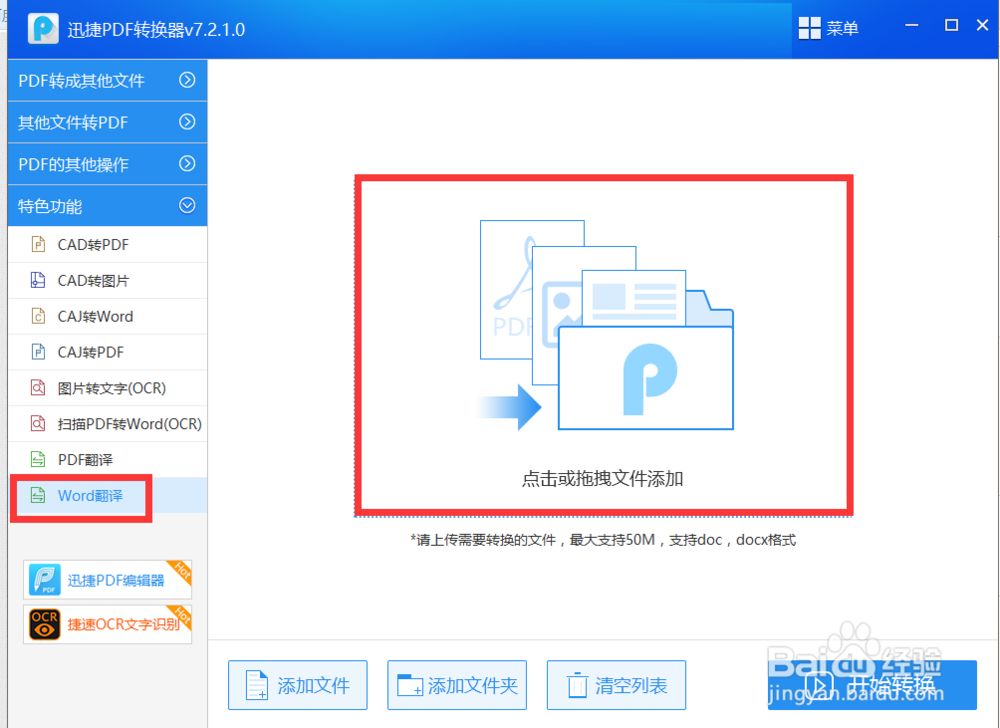This screenshot has width=1000, height=728.
Task: Open the 迅捷PDF编辑器 promotion link
Action: click(107, 579)
